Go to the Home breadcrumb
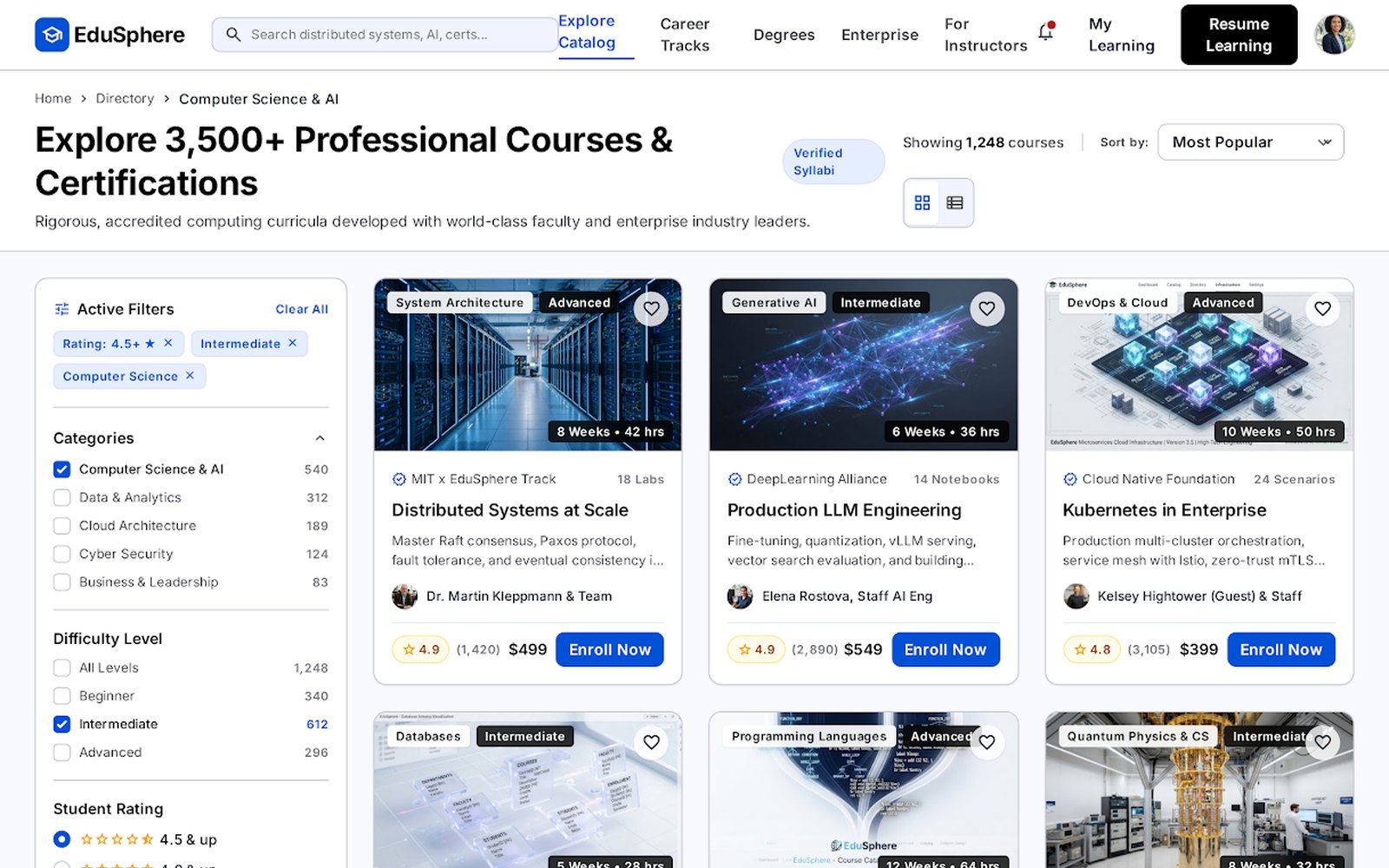The height and width of the screenshot is (868, 1389). [53, 99]
